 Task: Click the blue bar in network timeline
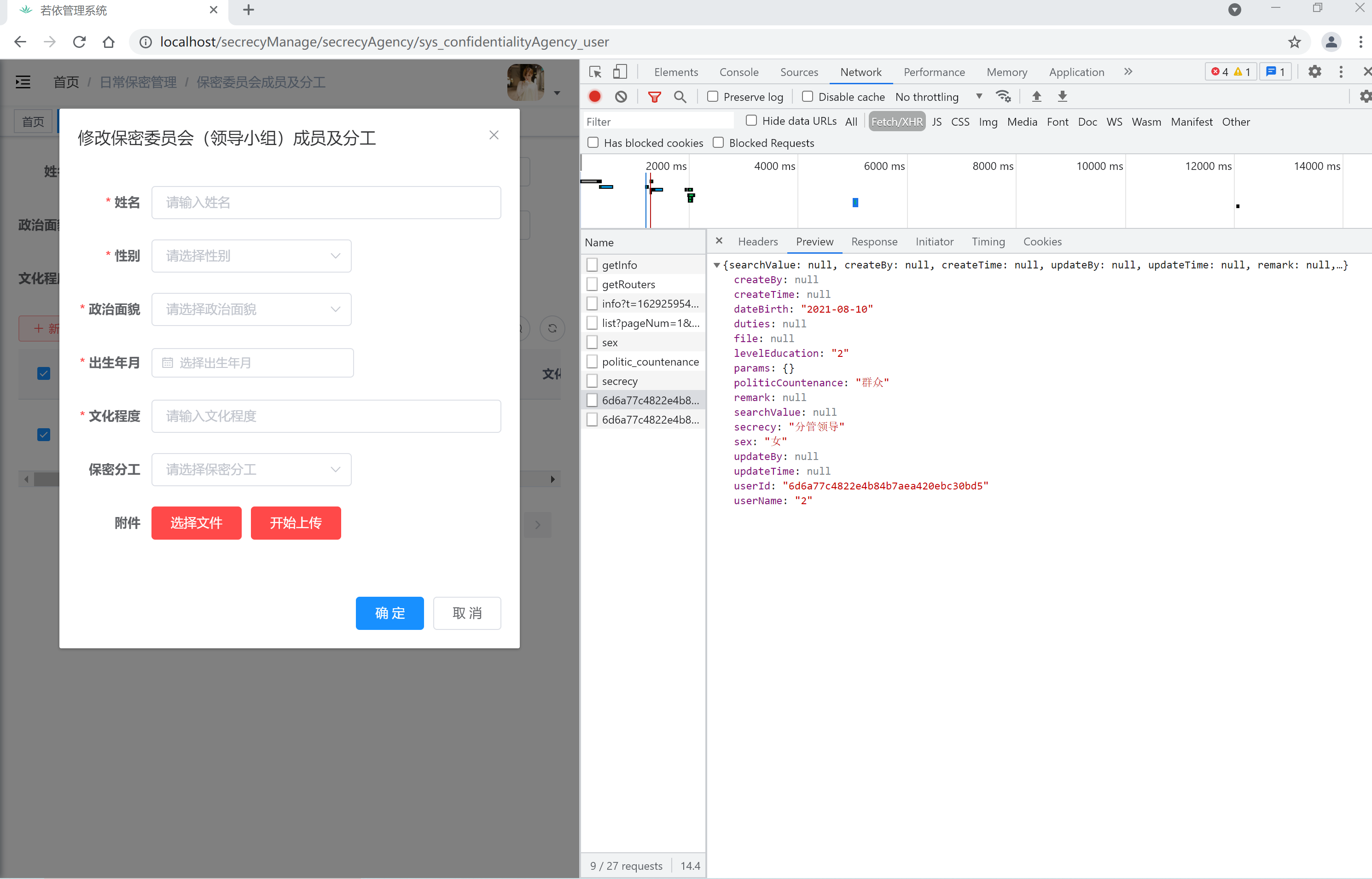click(855, 203)
